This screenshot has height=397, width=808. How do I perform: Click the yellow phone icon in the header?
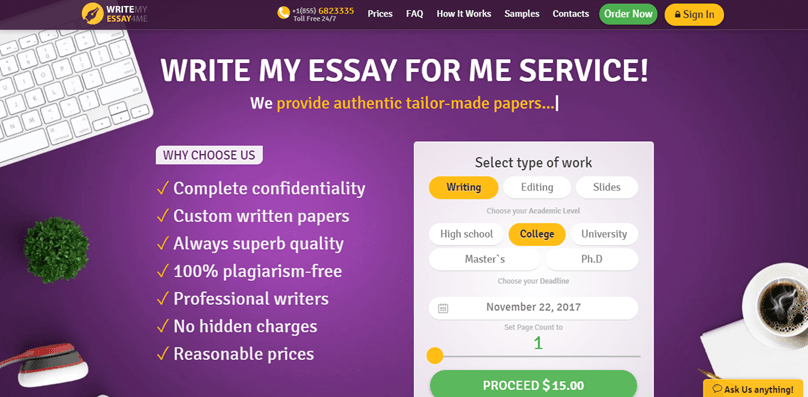283,13
